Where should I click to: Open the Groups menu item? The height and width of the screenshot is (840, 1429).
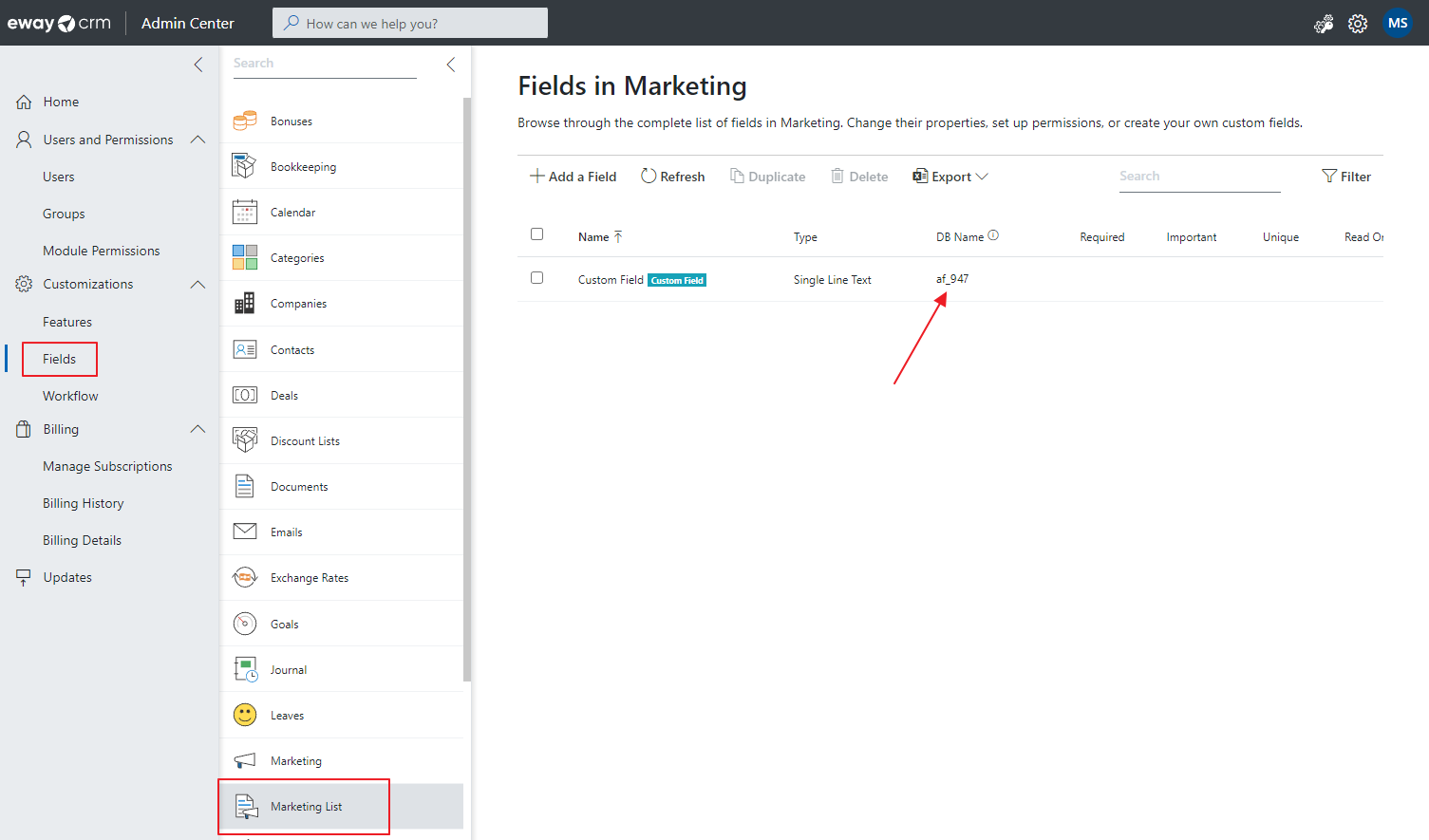pyautogui.click(x=64, y=214)
